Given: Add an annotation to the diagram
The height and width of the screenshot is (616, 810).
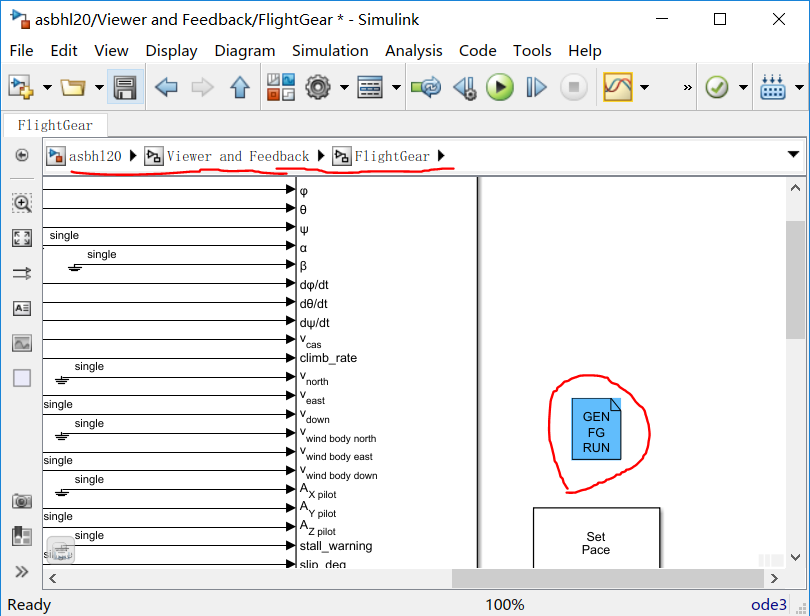Looking at the screenshot, I should pos(23,308).
